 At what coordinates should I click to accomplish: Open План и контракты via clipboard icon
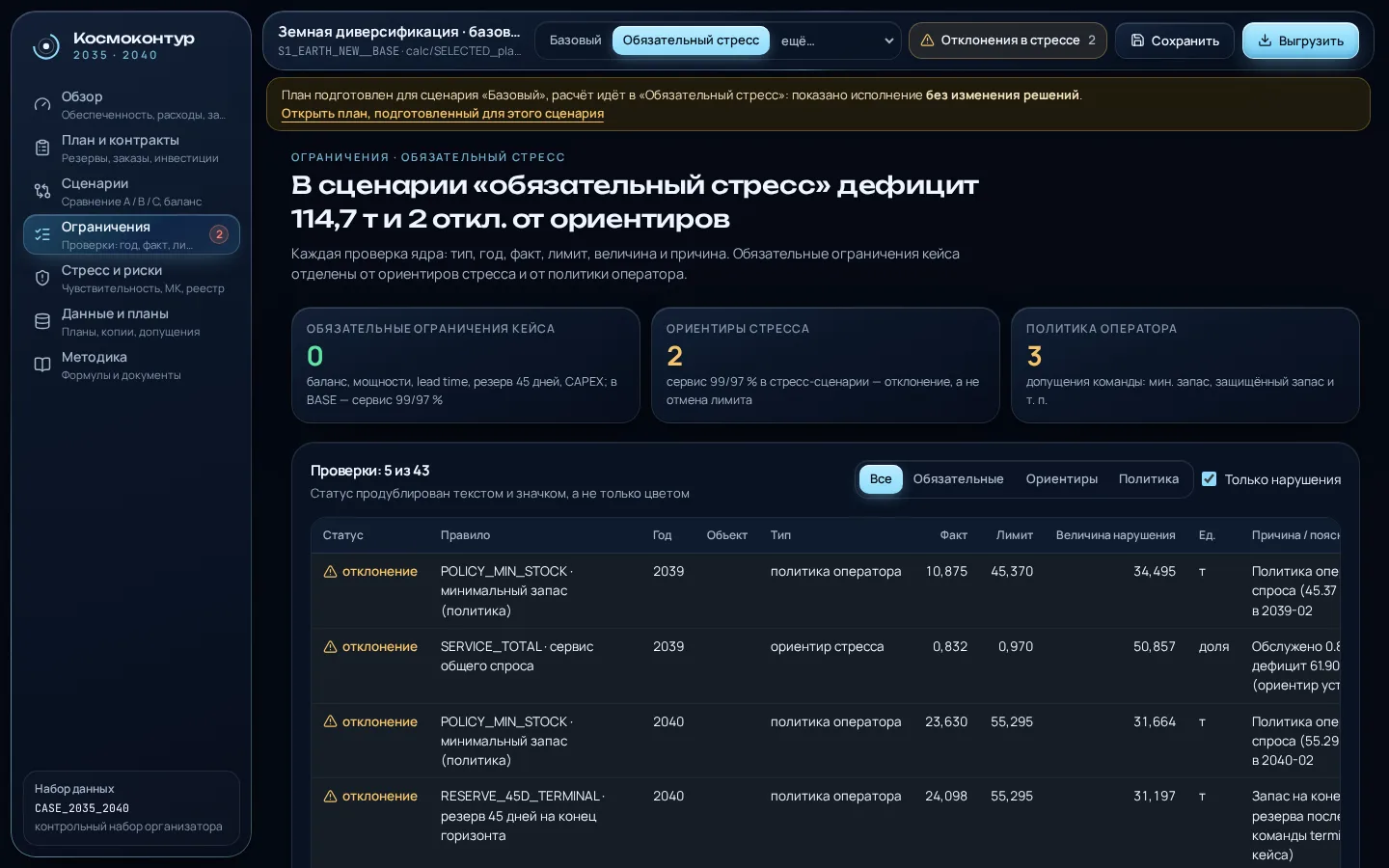(42, 148)
